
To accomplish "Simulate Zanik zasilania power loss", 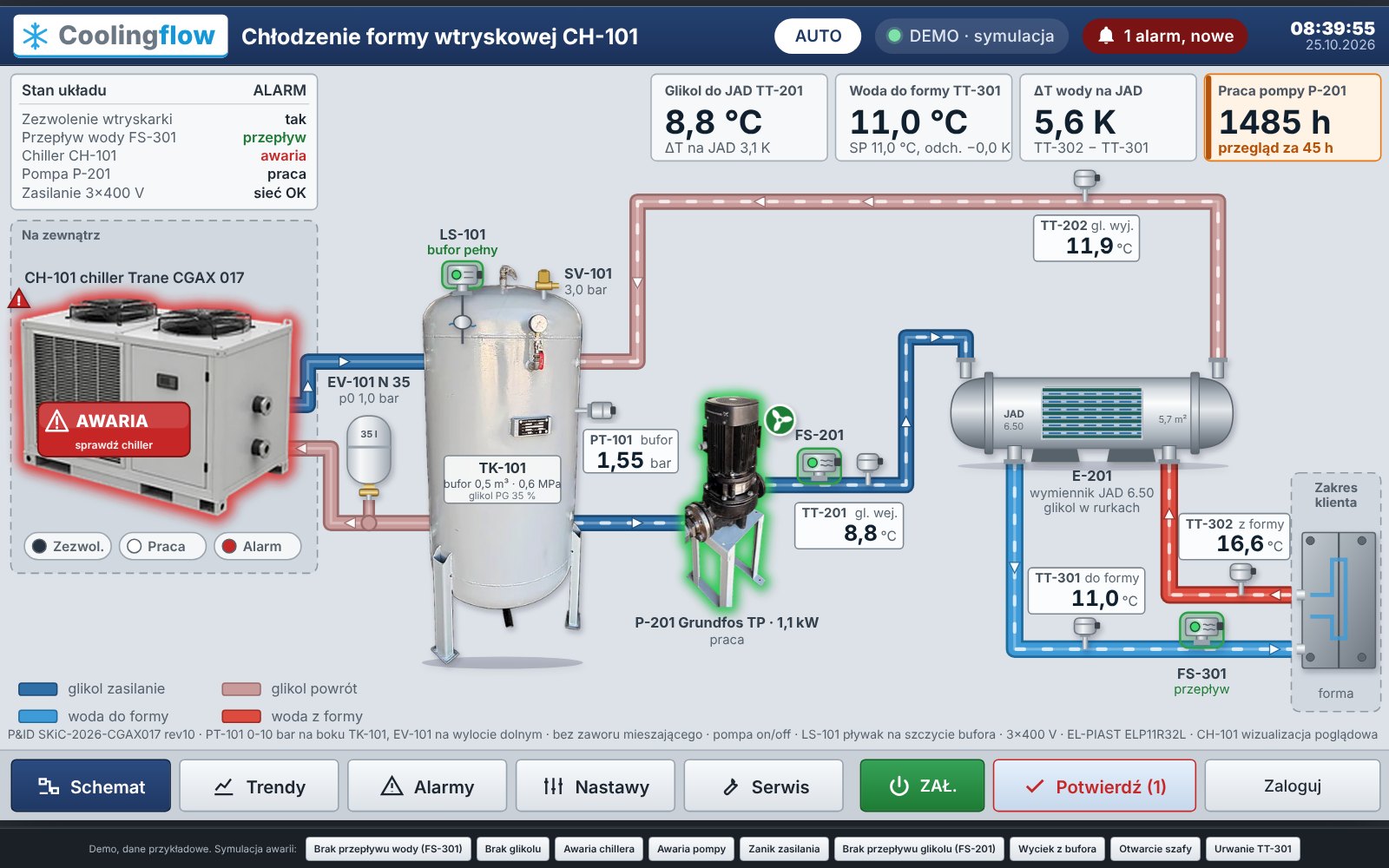I will tap(784, 849).
